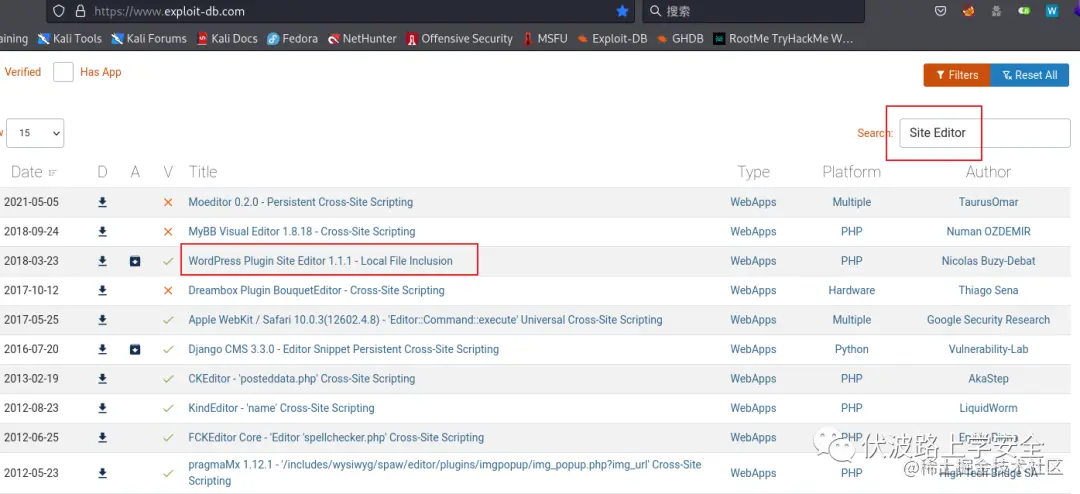Click the bookmark star in the address bar
The image size is (1080, 494).
[x=622, y=11]
